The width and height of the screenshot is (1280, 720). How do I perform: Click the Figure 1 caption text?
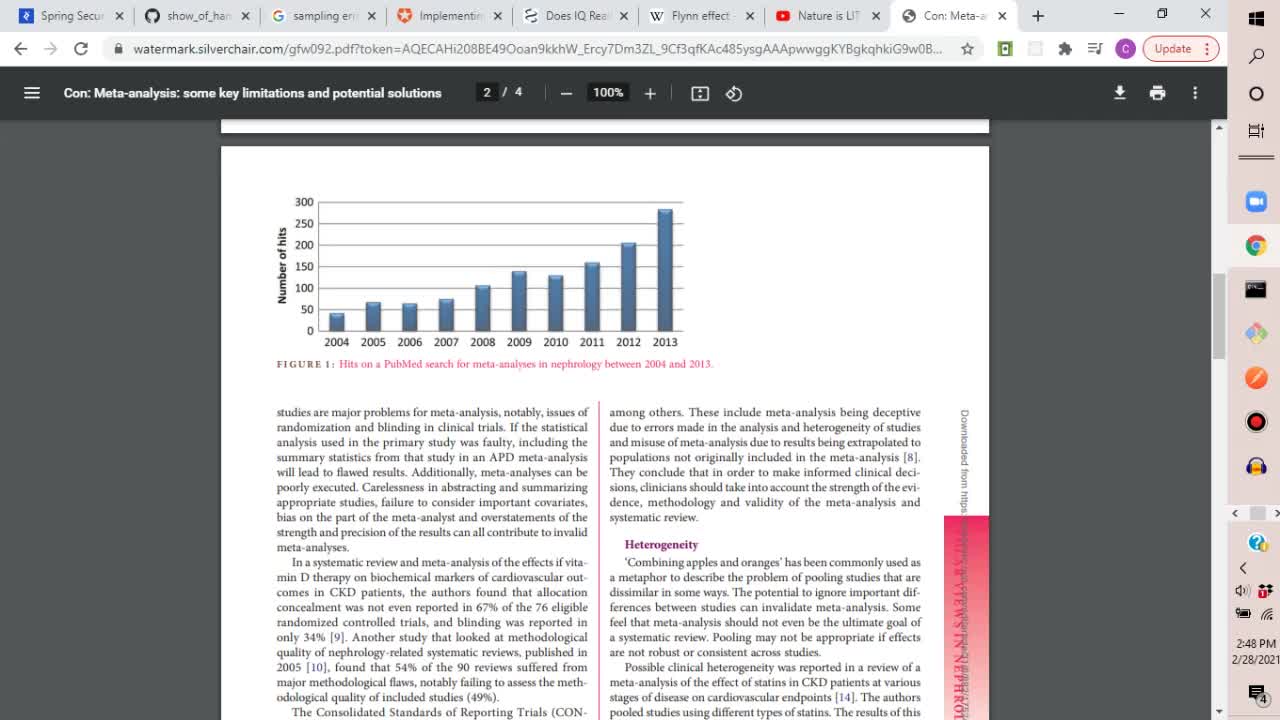click(494, 364)
